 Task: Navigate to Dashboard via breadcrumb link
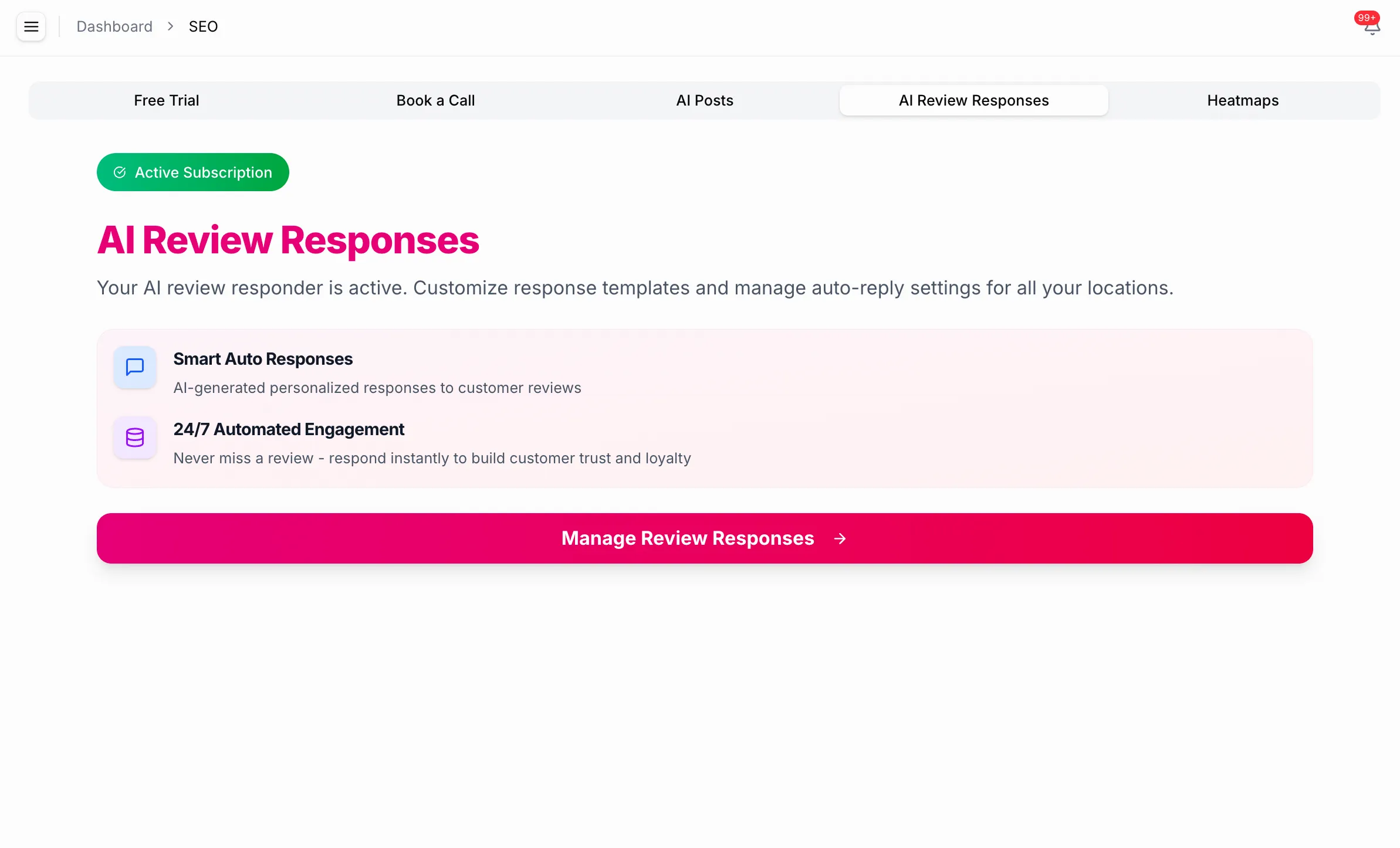pyautogui.click(x=114, y=26)
